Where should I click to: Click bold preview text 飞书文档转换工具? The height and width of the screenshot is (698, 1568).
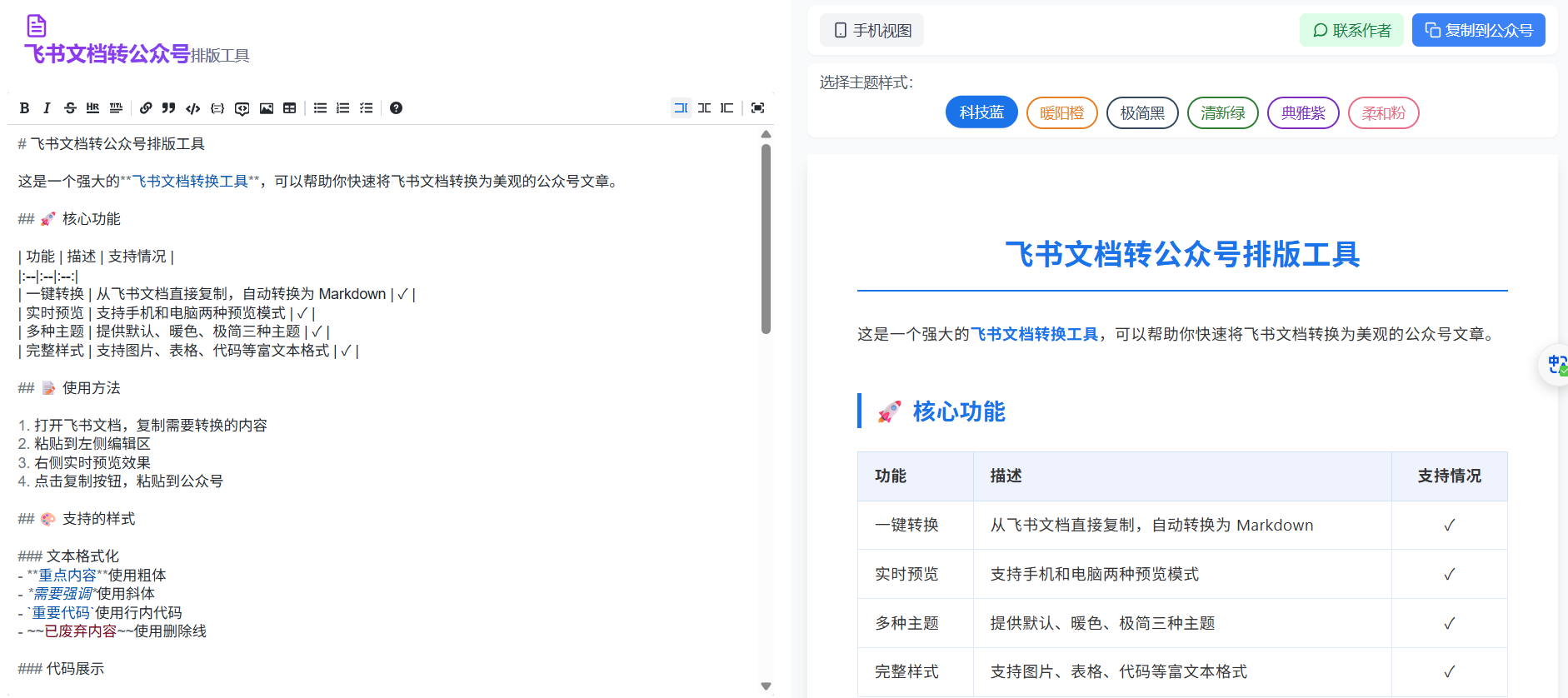[1034, 334]
